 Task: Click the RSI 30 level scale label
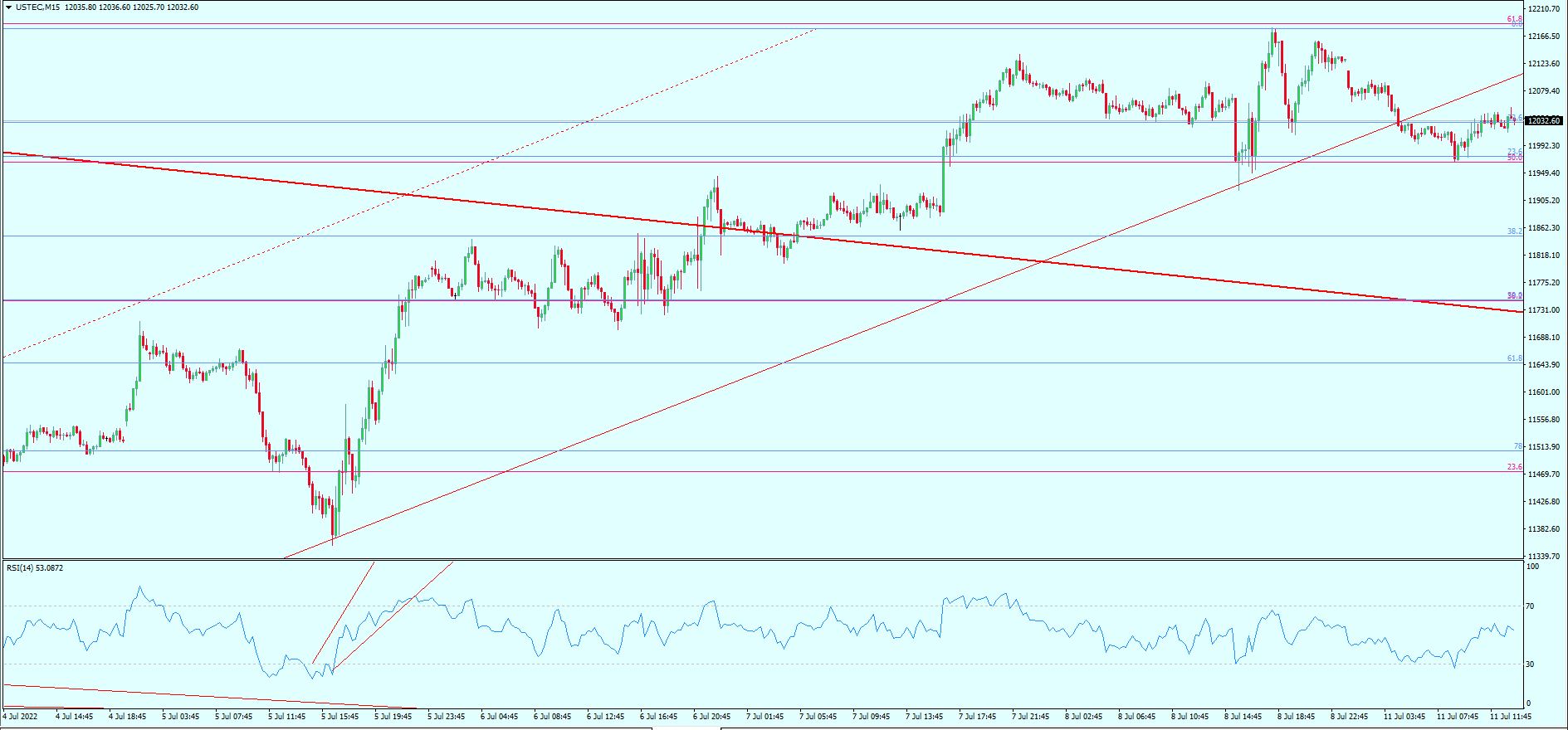pyautogui.click(x=1531, y=664)
